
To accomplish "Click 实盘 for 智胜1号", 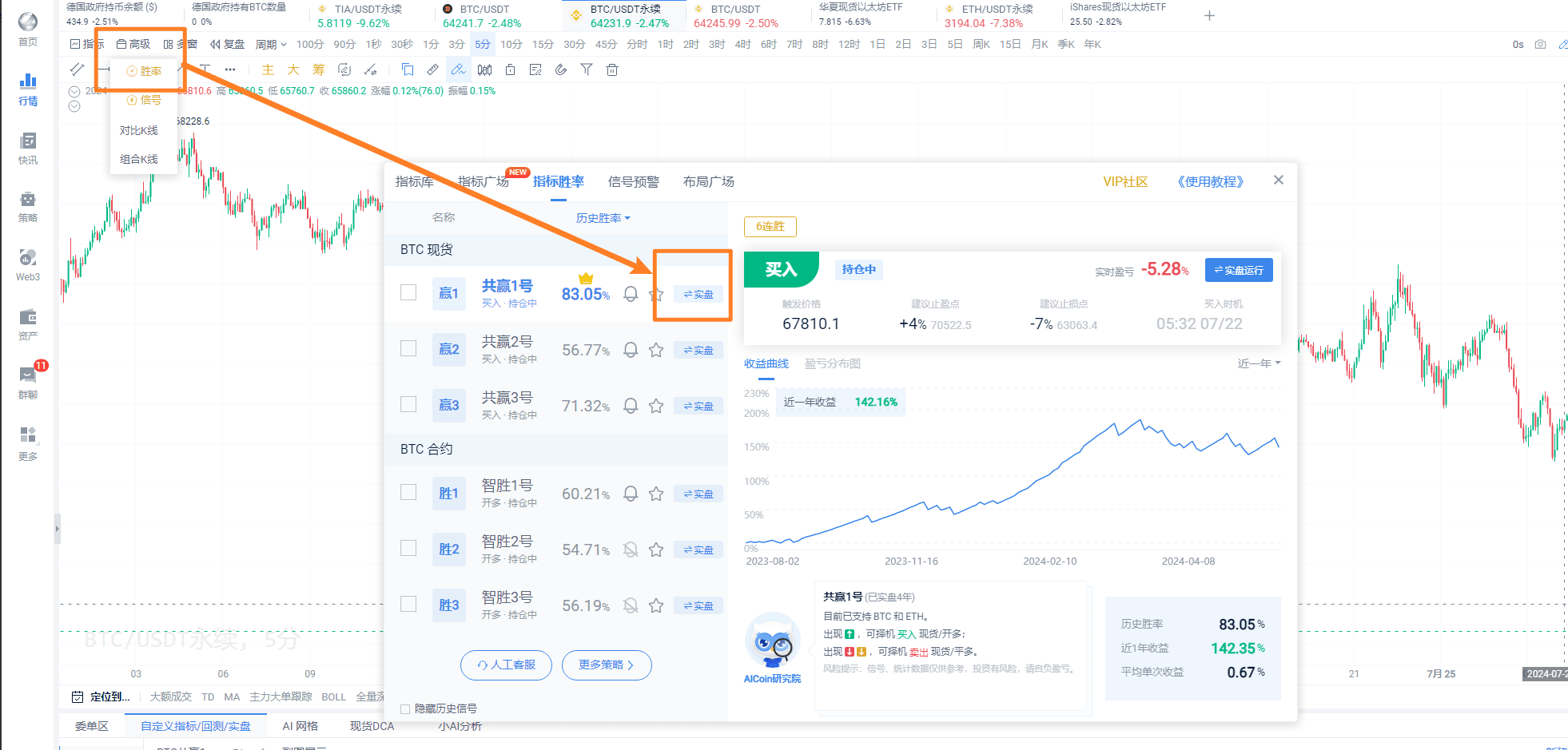I will (x=698, y=494).
